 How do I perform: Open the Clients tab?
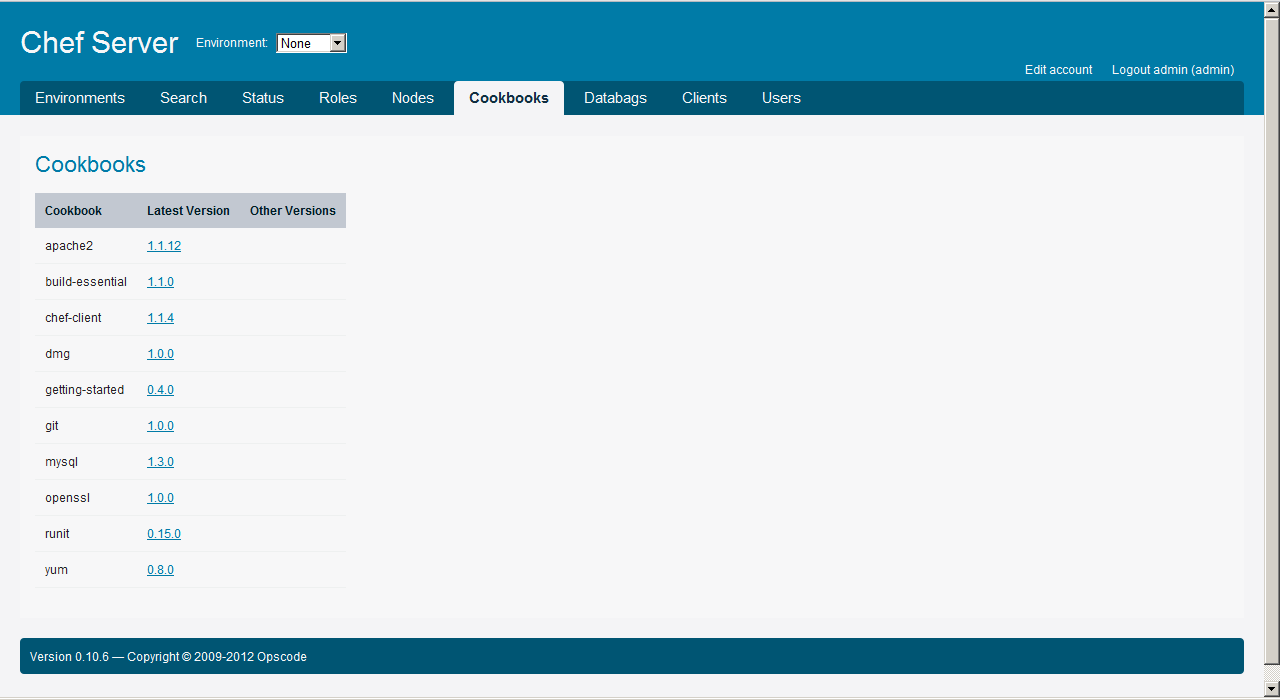(x=704, y=98)
